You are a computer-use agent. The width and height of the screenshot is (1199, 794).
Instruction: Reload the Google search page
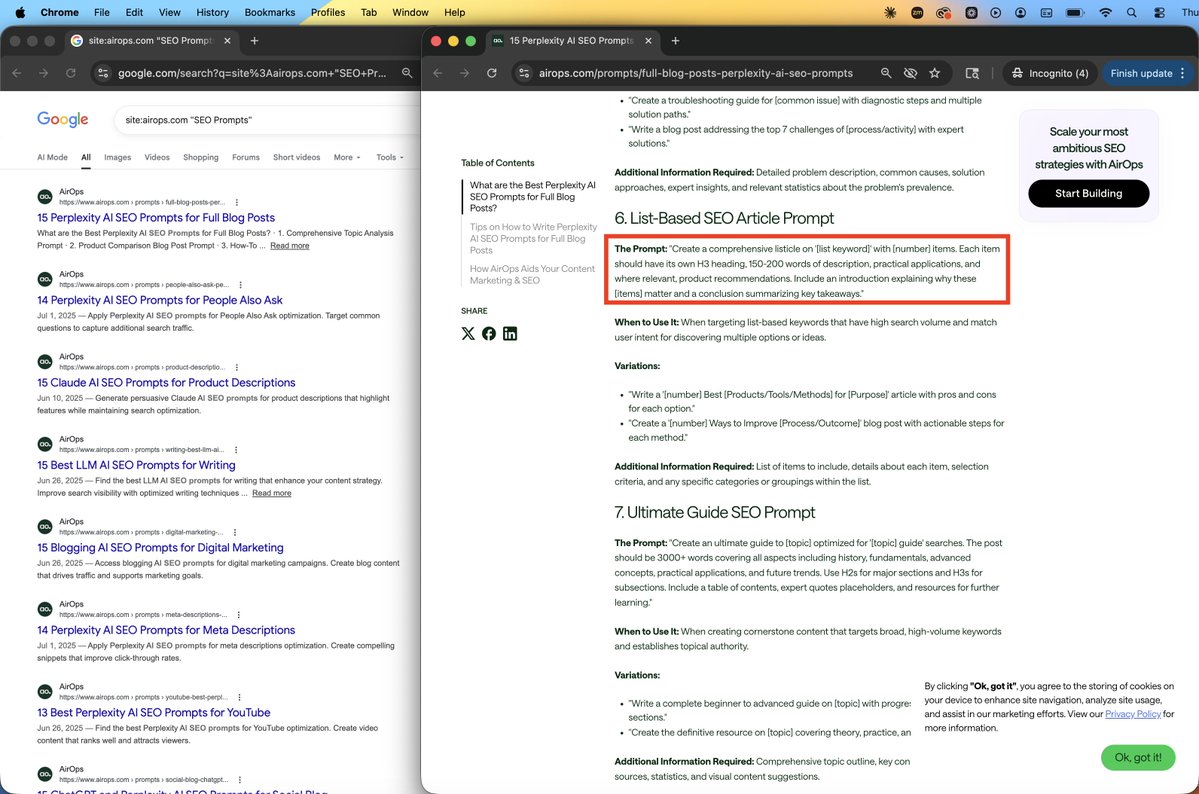[x=70, y=73]
